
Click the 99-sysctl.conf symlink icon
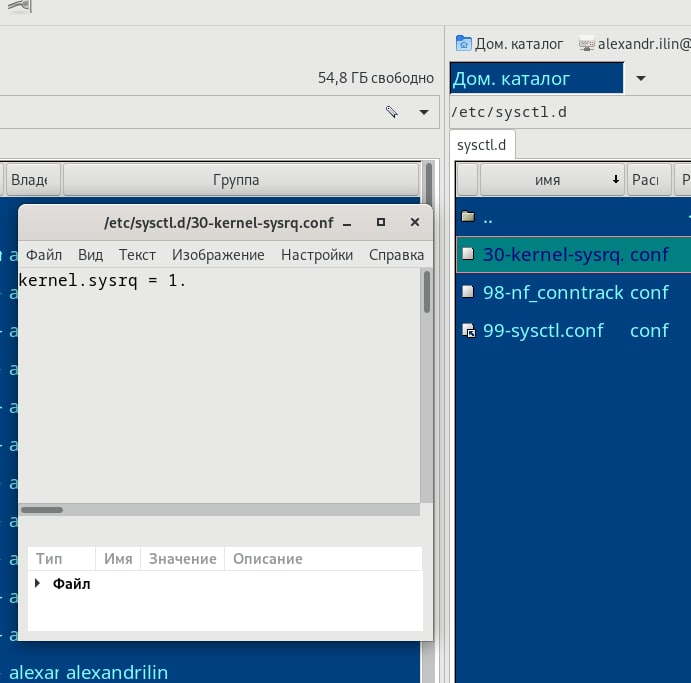coord(468,330)
